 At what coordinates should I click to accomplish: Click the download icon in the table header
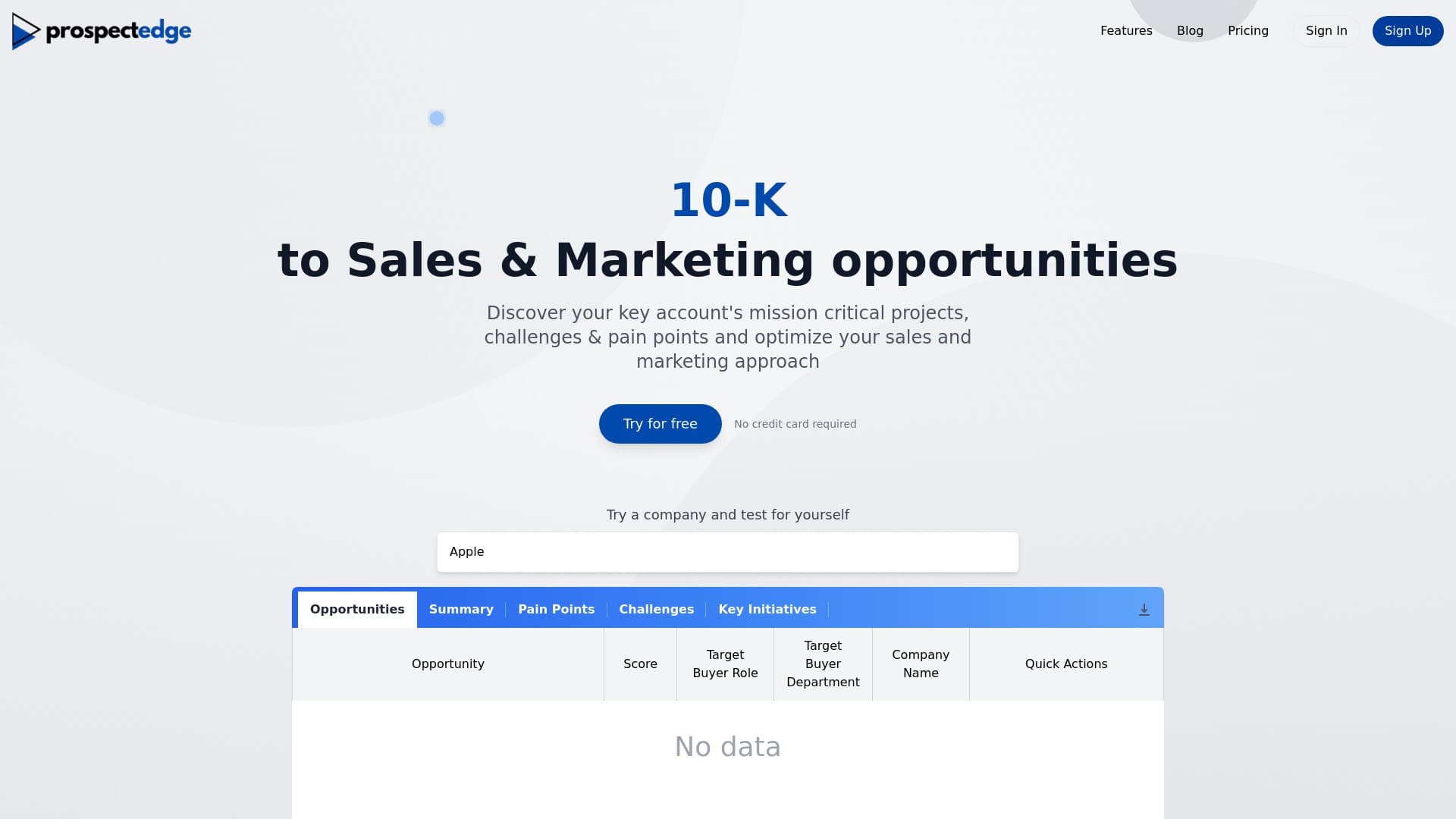coord(1144,610)
